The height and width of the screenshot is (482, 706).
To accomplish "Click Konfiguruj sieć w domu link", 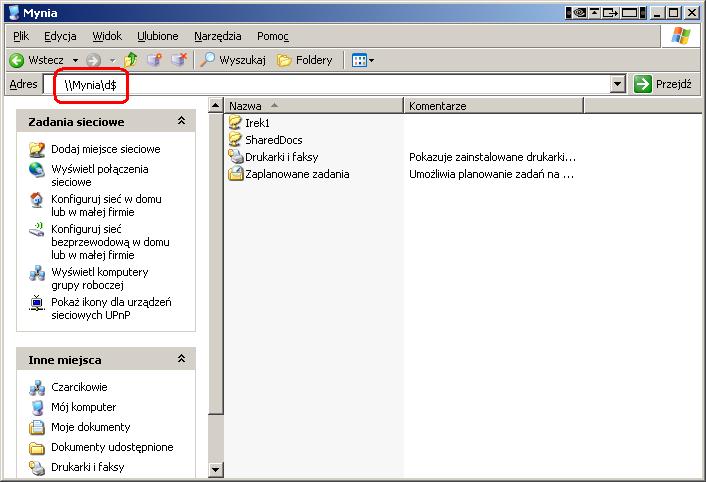I will click(x=106, y=205).
